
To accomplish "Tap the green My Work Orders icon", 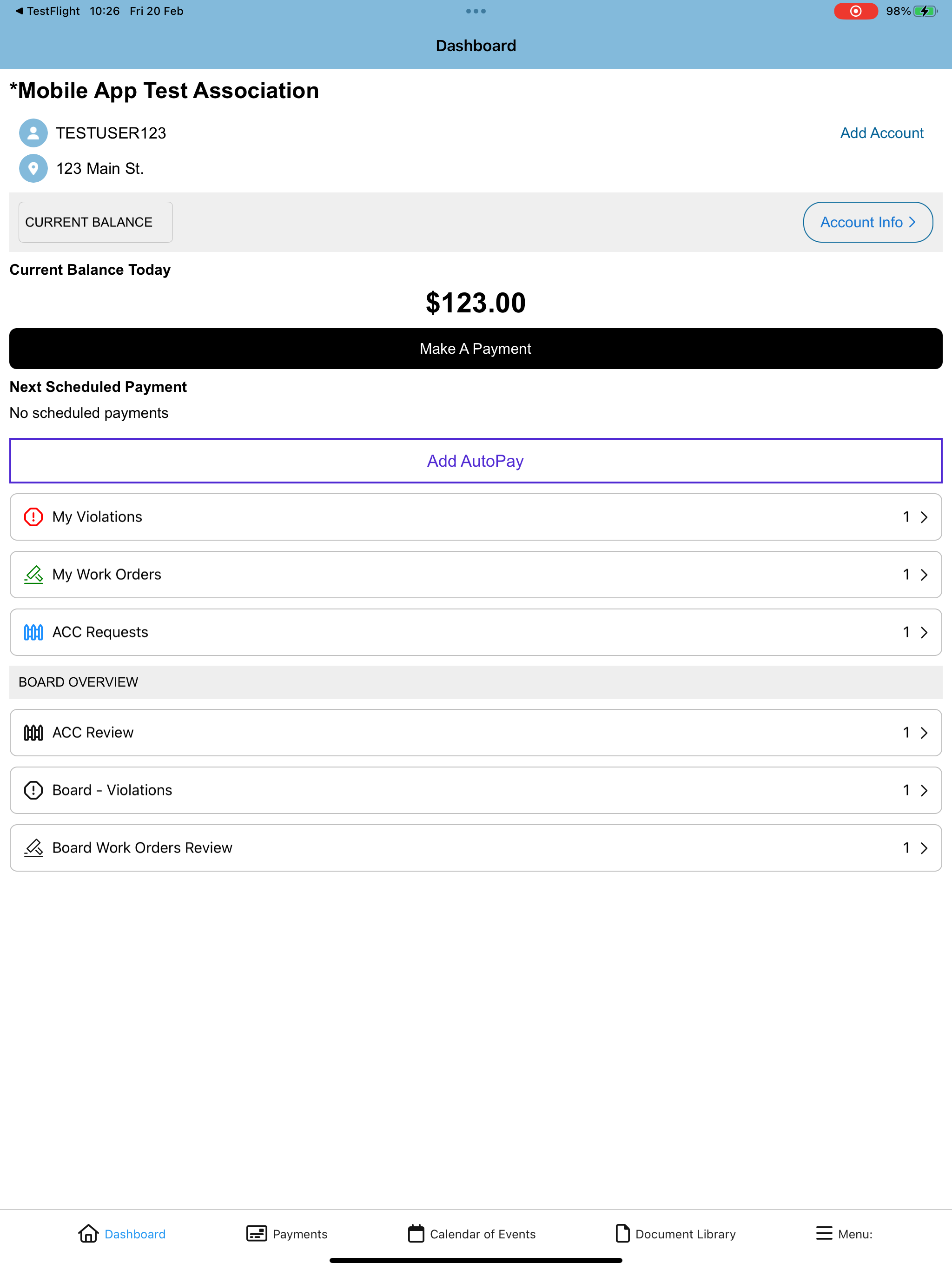I will [33, 575].
